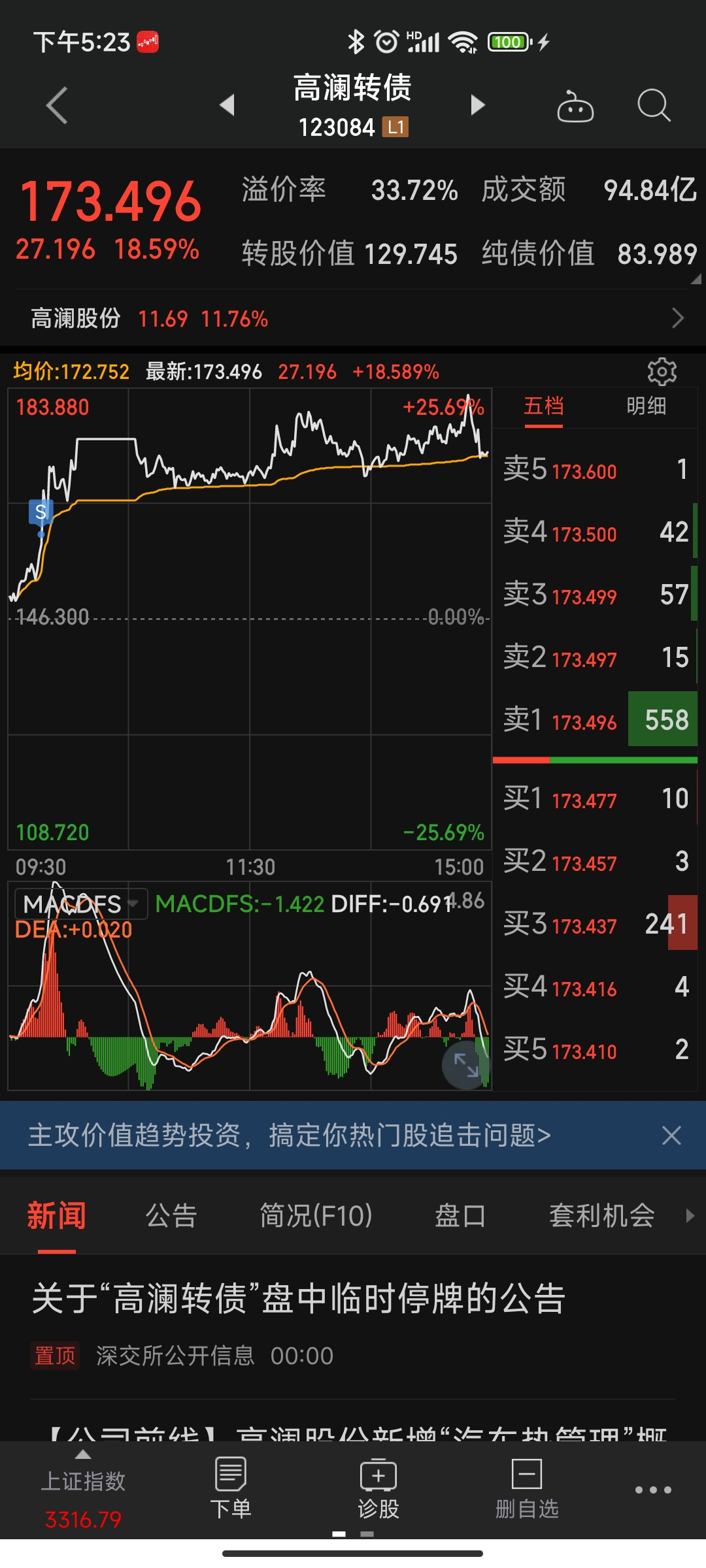Show more tabs with right arrow
The image size is (706, 1568).
(690, 1216)
